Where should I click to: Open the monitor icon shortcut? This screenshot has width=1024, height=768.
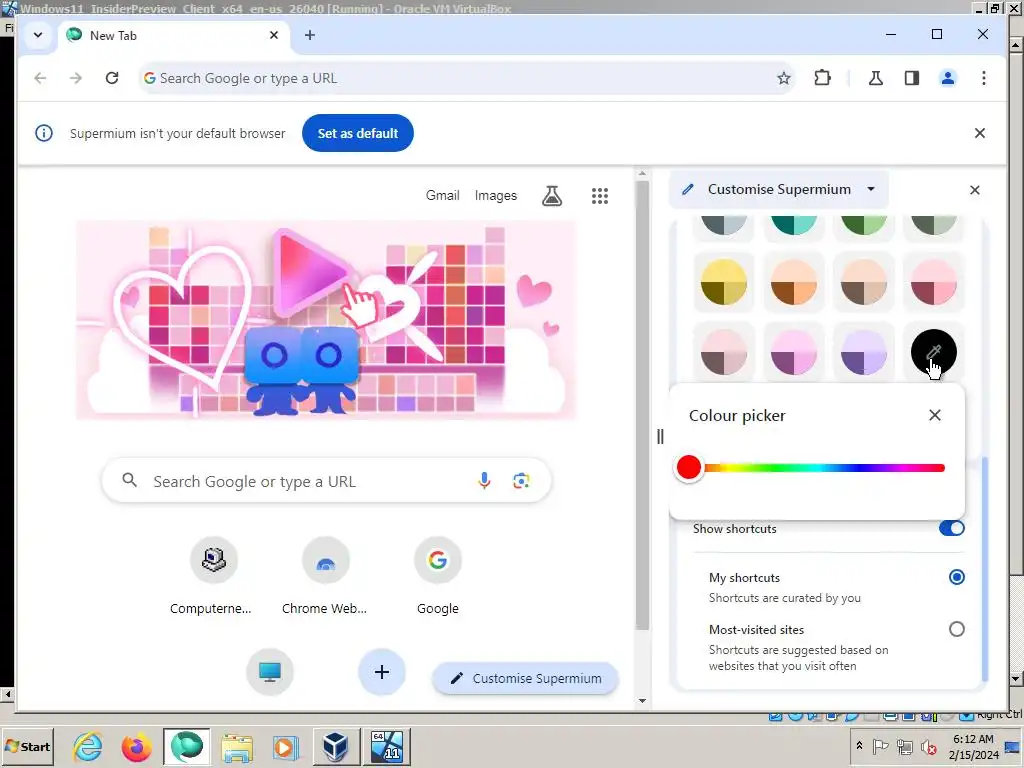click(x=270, y=672)
